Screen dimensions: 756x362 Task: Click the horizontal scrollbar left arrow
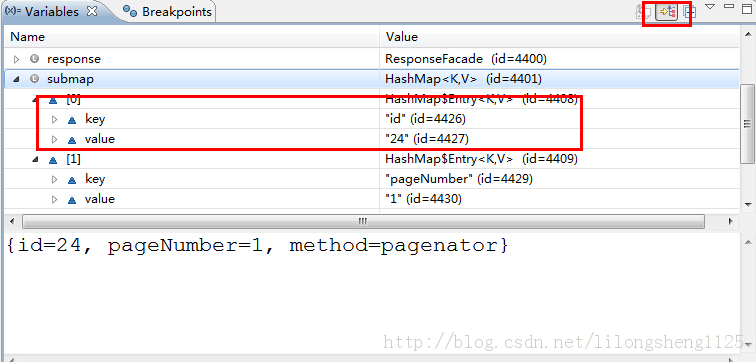(x=12, y=222)
